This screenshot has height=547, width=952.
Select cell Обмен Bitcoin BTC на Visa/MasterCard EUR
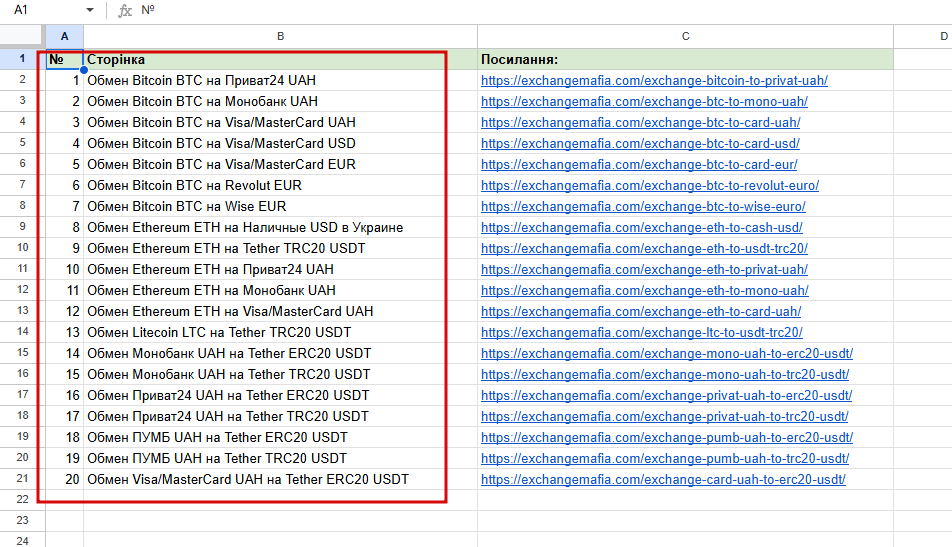pyautogui.click(x=280, y=165)
